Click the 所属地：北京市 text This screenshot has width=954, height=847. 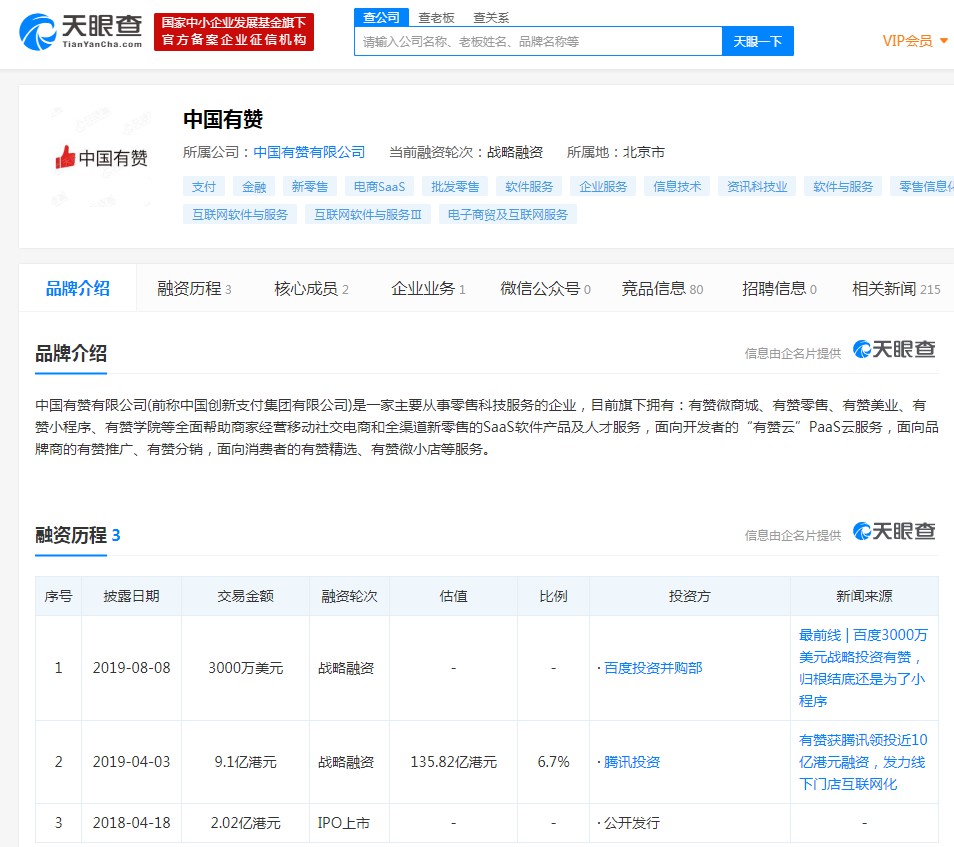point(616,152)
